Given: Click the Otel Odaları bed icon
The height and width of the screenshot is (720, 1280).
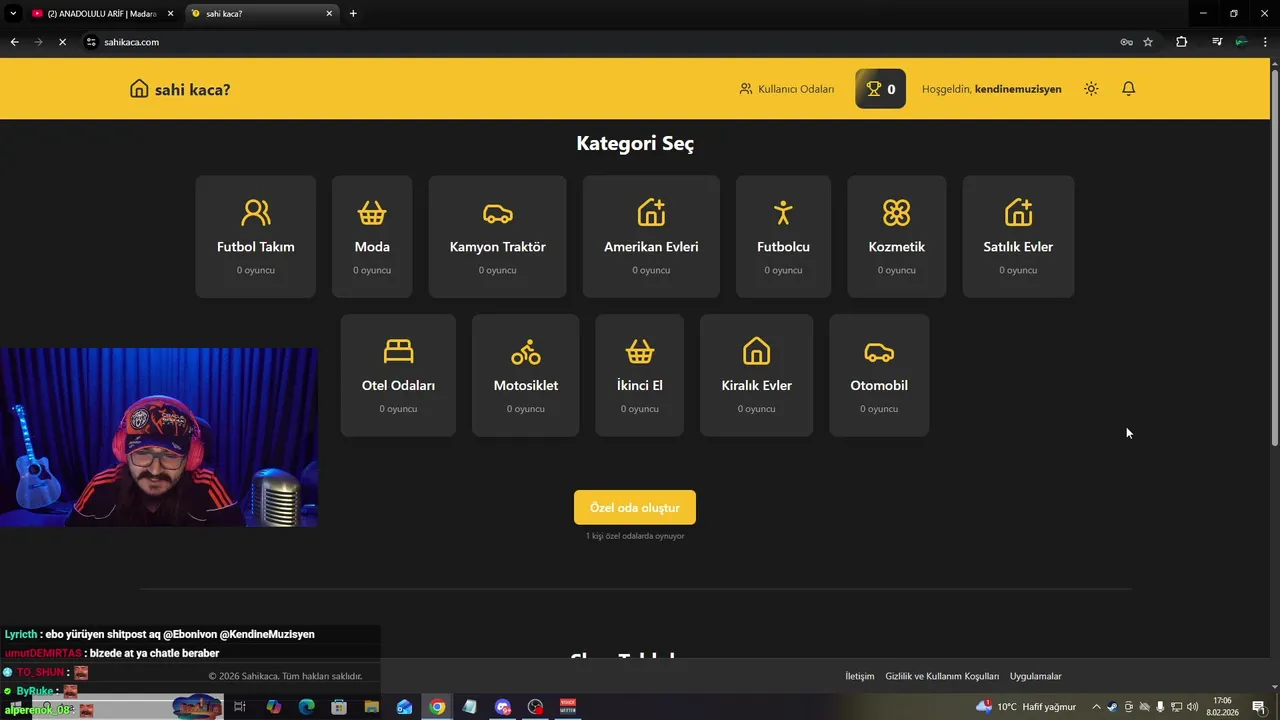Looking at the screenshot, I should pos(398,351).
